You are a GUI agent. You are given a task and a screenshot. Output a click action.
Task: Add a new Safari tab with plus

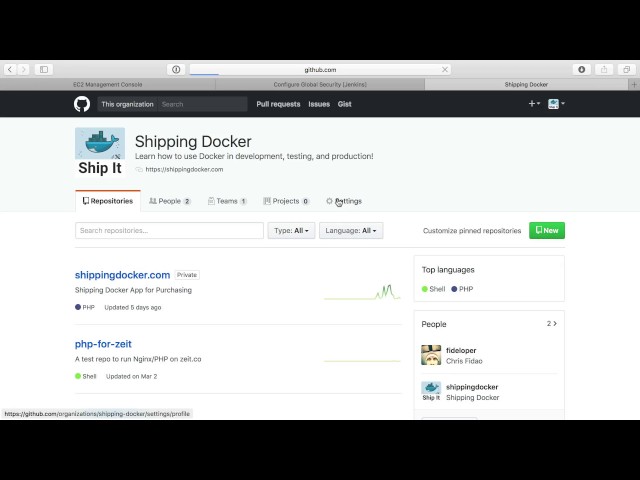pyautogui.click(x=634, y=84)
